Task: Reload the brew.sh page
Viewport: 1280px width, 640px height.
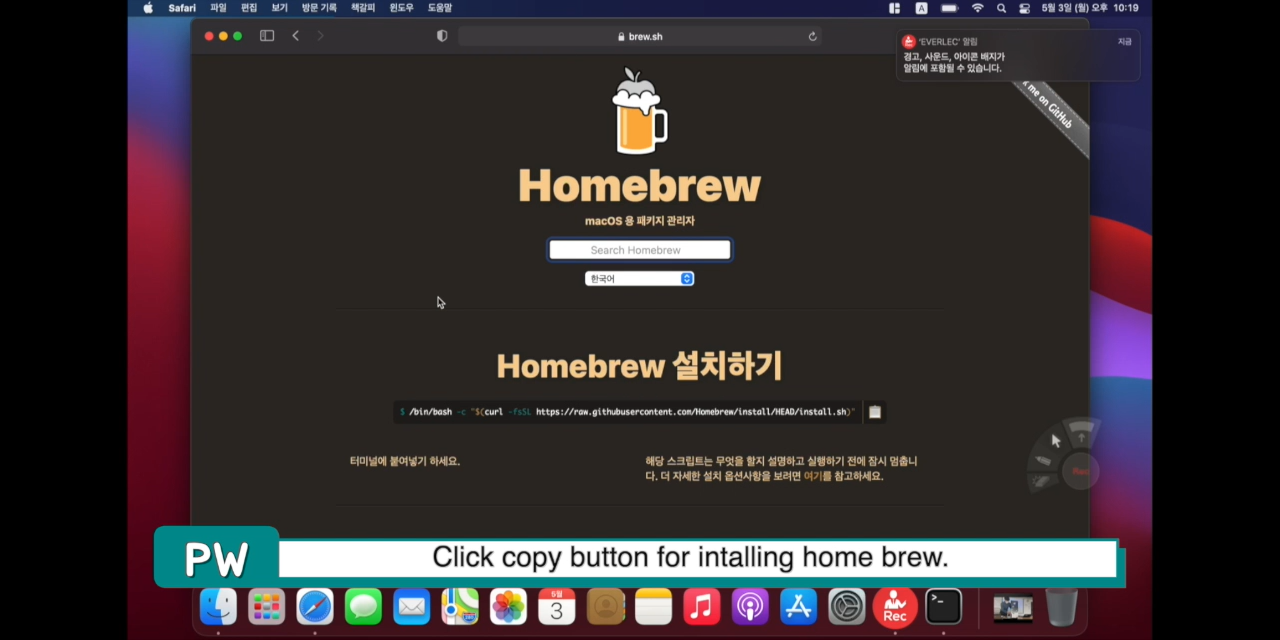Action: [813, 36]
